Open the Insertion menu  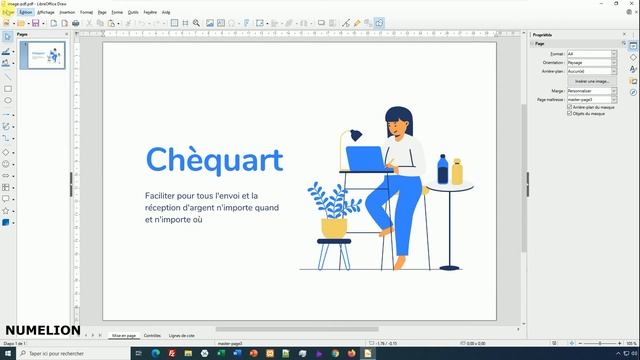pos(67,12)
